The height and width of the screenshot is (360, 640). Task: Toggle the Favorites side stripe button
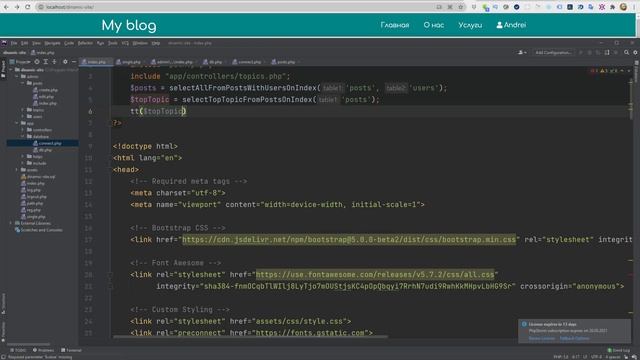click(3, 331)
